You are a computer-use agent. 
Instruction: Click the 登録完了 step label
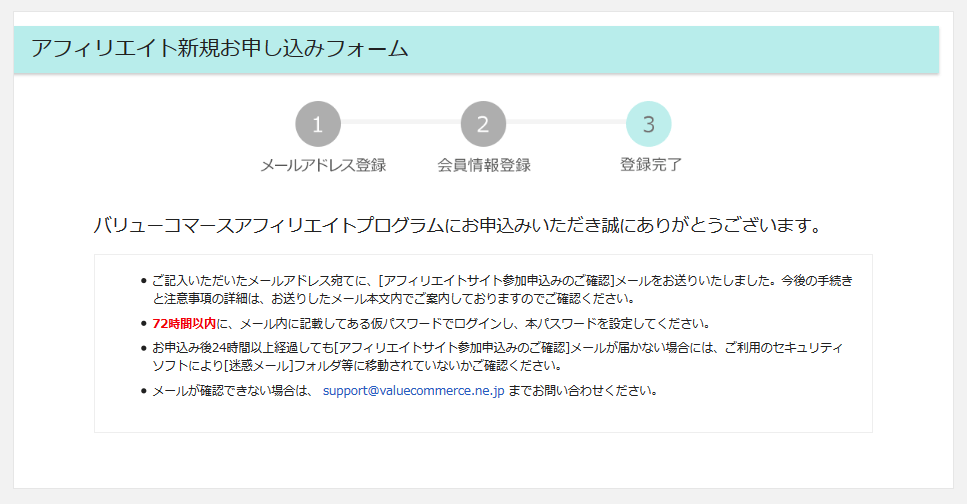(651, 165)
